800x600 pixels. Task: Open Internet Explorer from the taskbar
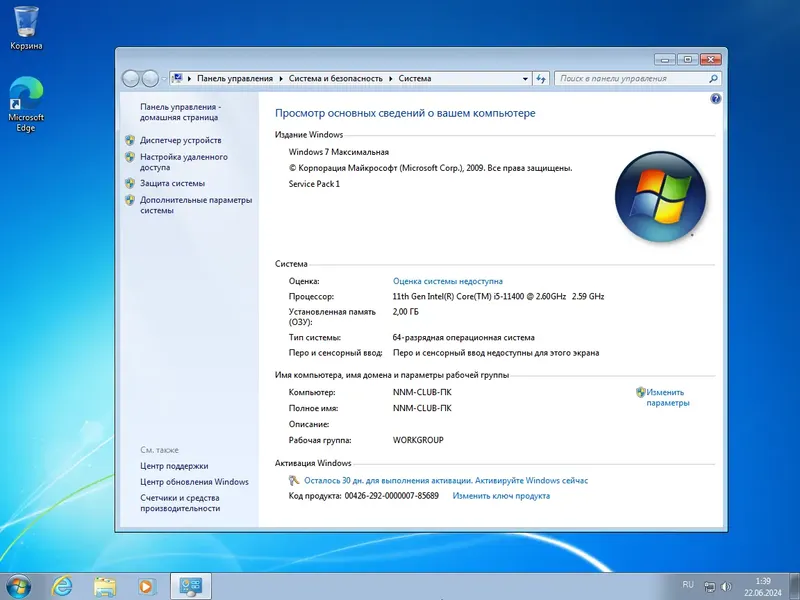click(x=63, y=588)
